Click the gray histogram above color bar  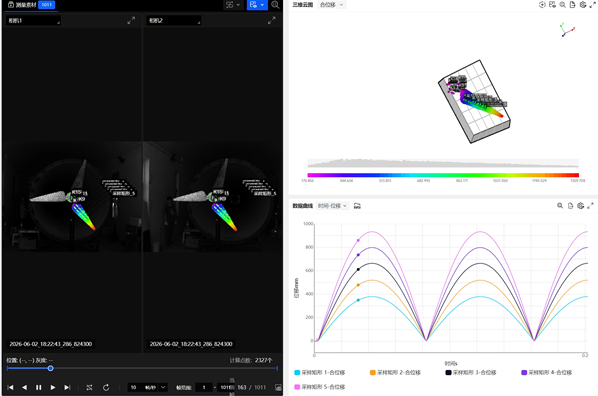pyautogui.click(x=443, y=163)
